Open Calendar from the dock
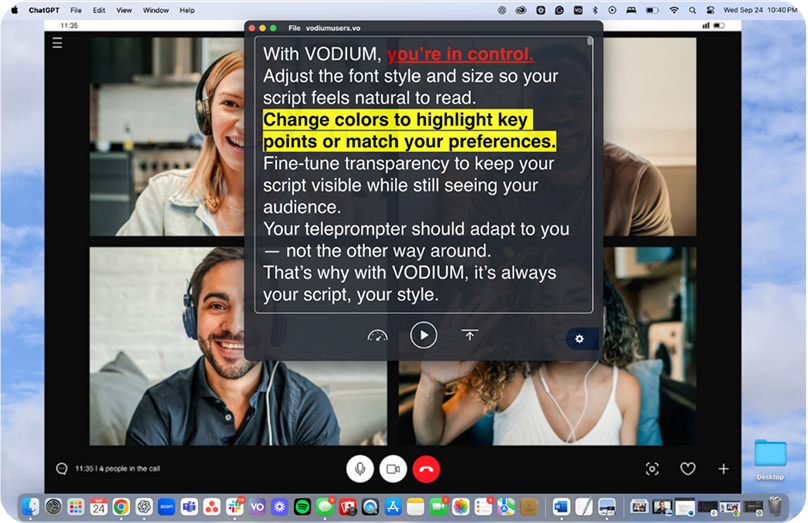The height and width of the screenshot is (523, 808). click(x=98, y=508)
